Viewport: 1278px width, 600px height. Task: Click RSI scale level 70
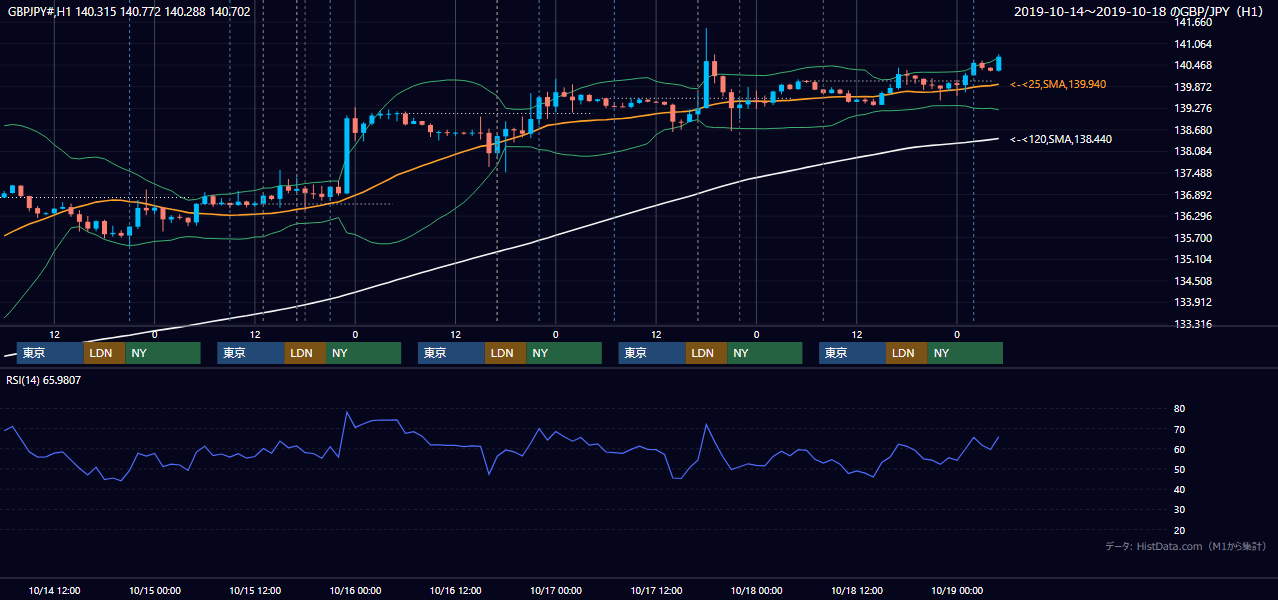[1179, 429]
